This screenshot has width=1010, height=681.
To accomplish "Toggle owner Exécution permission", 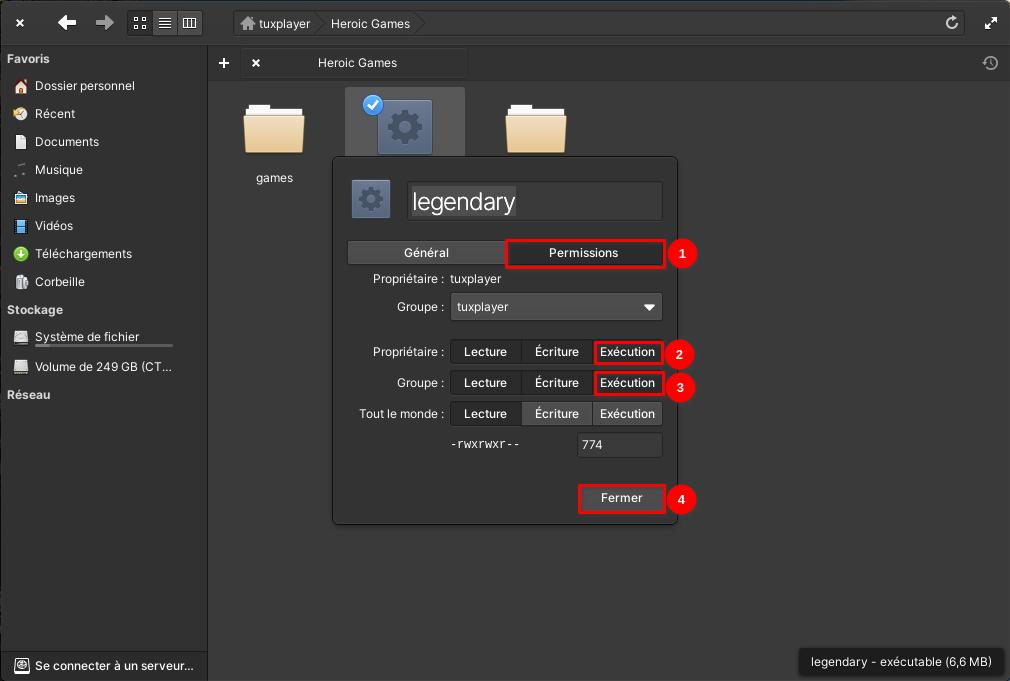I will [627, 352].
